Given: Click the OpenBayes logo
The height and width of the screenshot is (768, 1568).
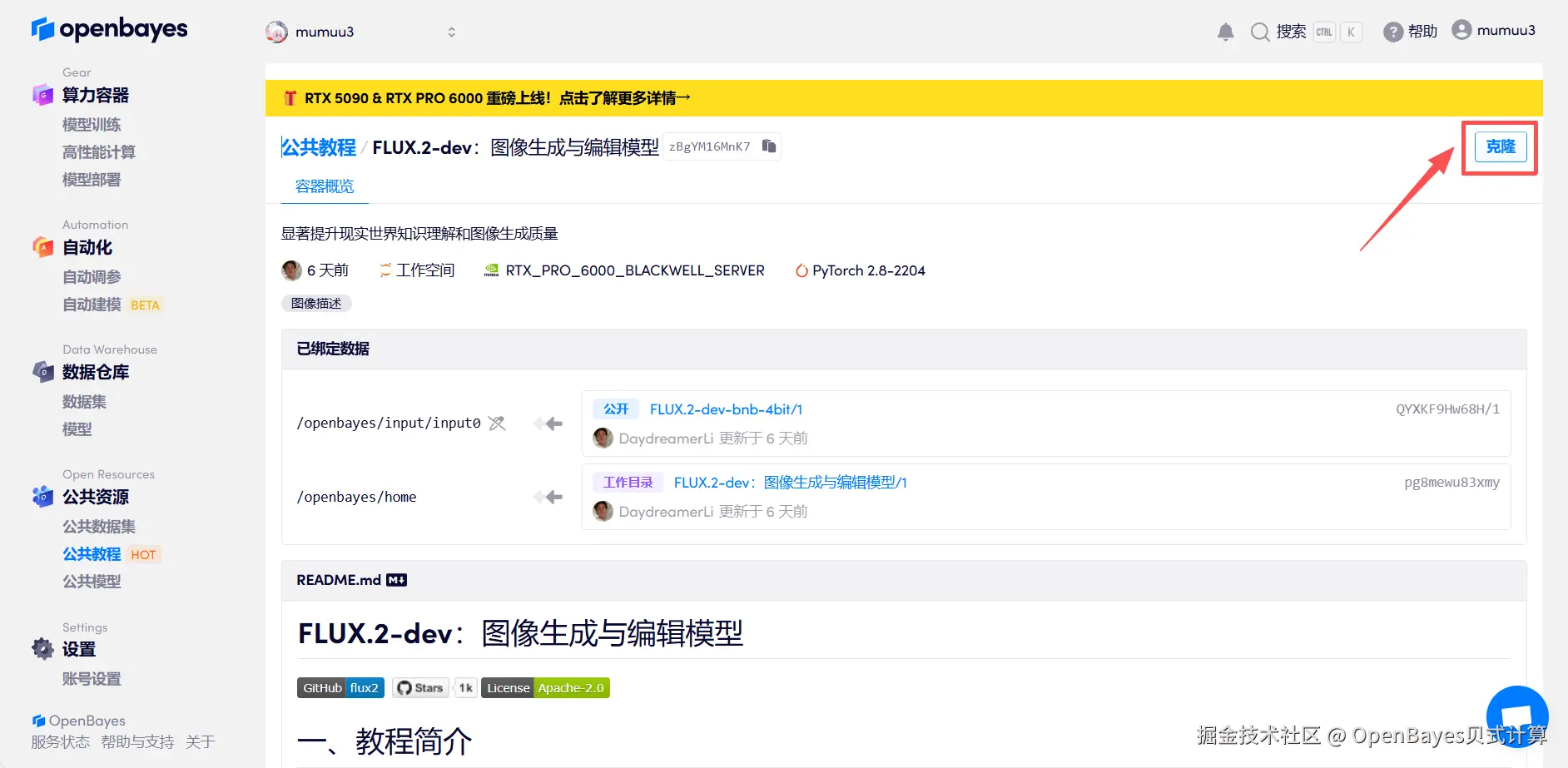Looking at the screenshot, I should pyautogui.click(x=109, y=29).
